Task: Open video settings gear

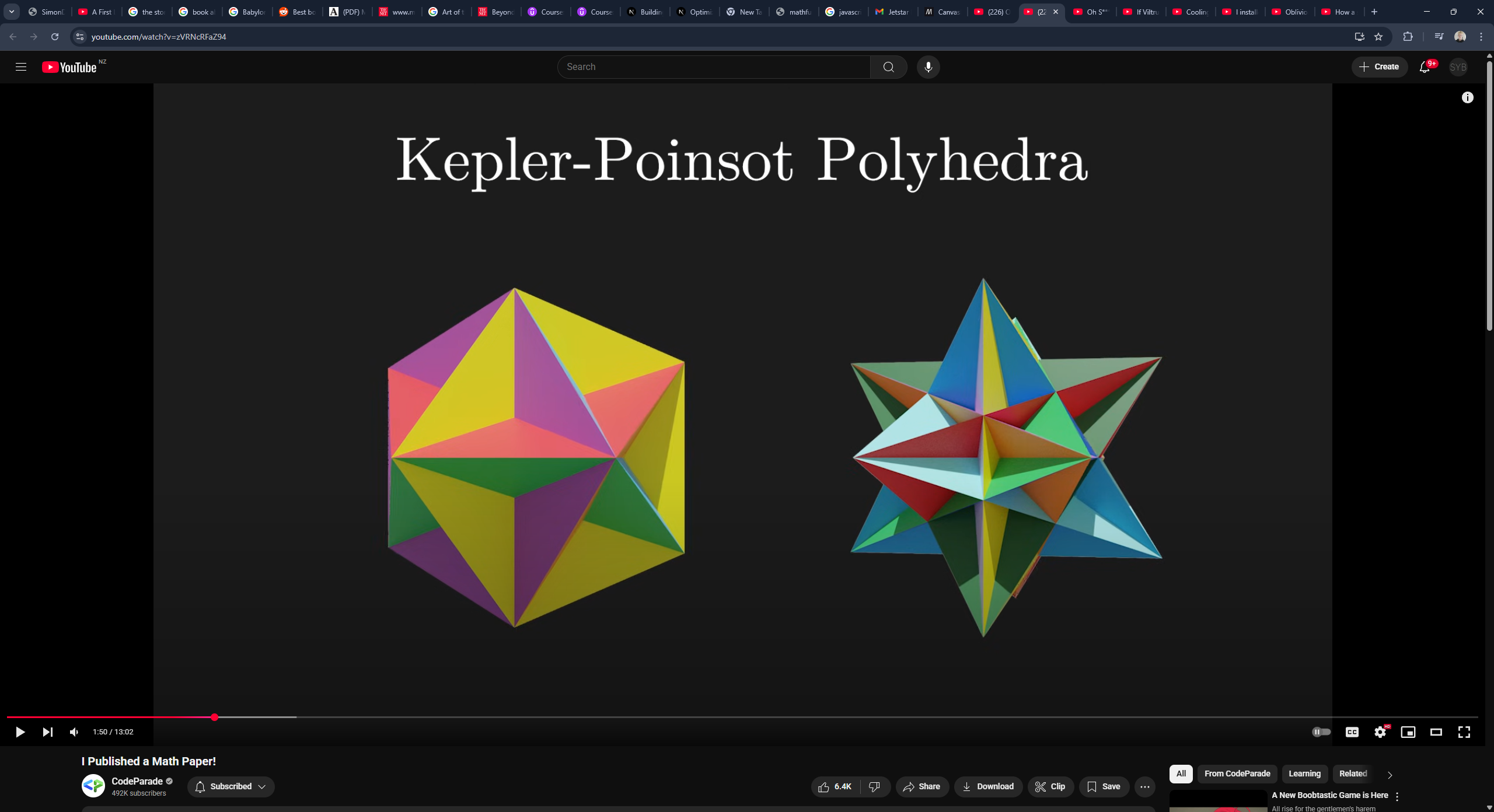Action: (x=1380, y=732)
